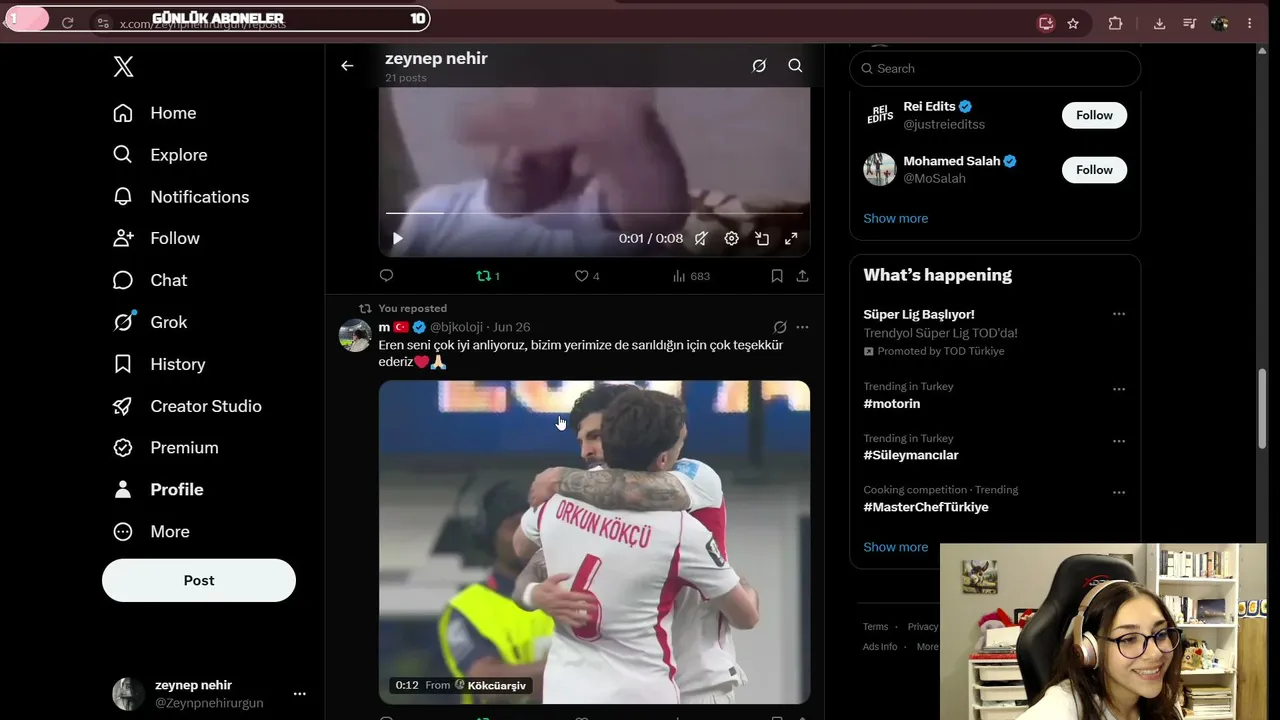This screenshot has width=1280, height=720.
Task: Like the top post with 4 likes
Action: [587, 276]
